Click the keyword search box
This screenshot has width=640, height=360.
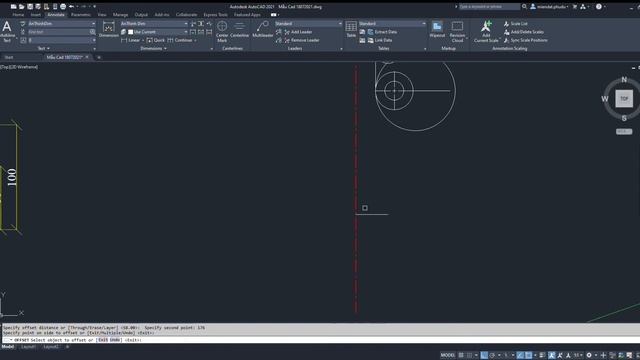click(489, 7)
